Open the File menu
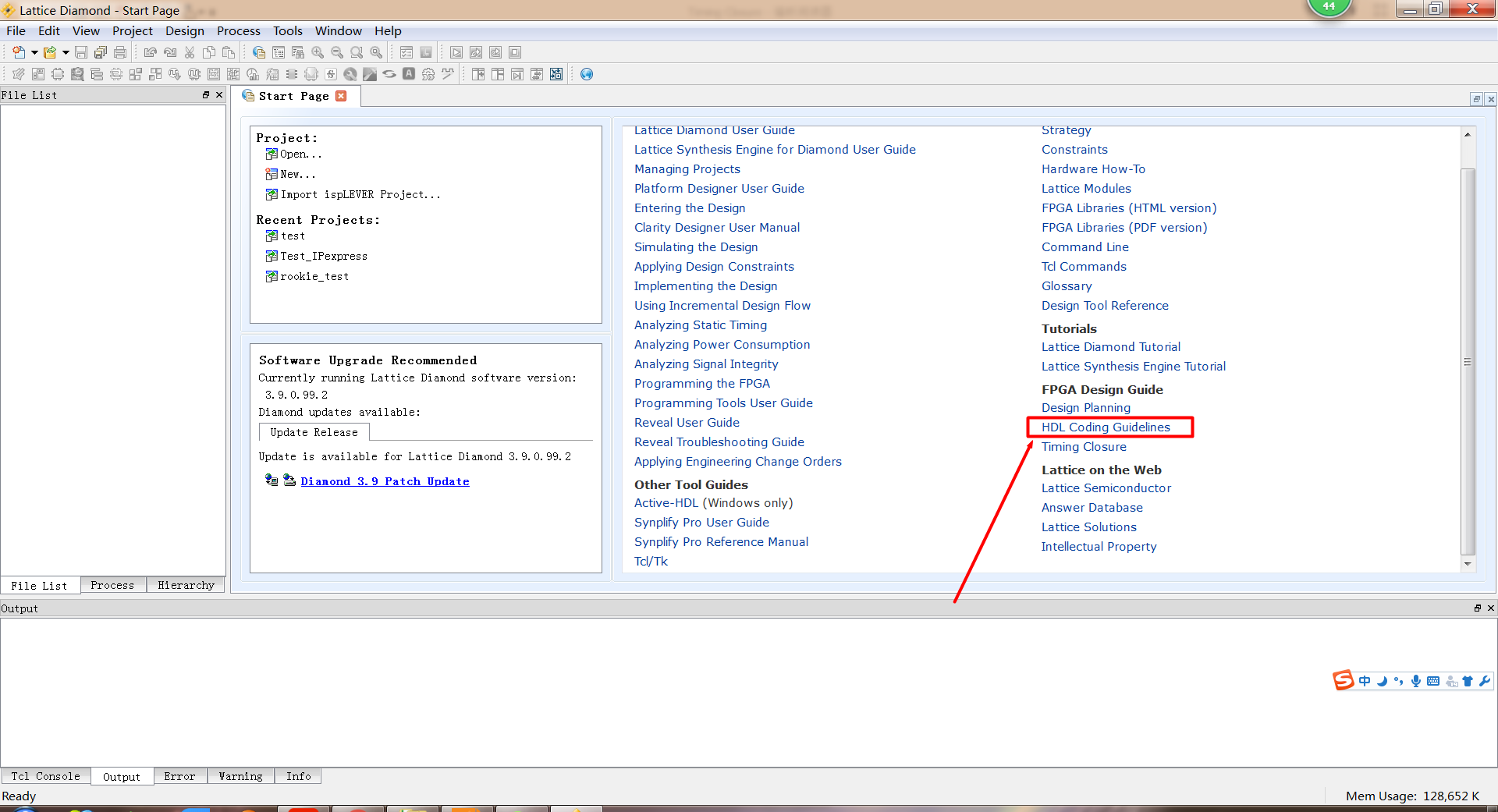1498x812 pixels. (16, 31)
